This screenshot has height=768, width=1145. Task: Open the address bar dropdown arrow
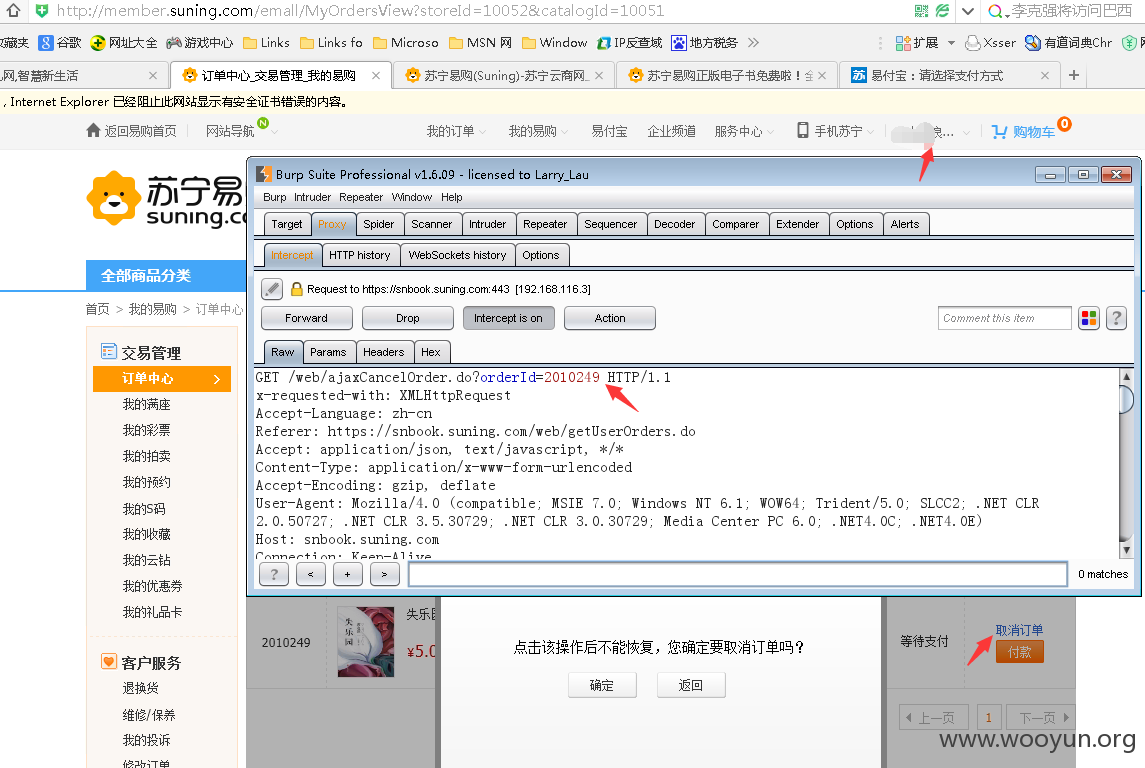[968, 11]
